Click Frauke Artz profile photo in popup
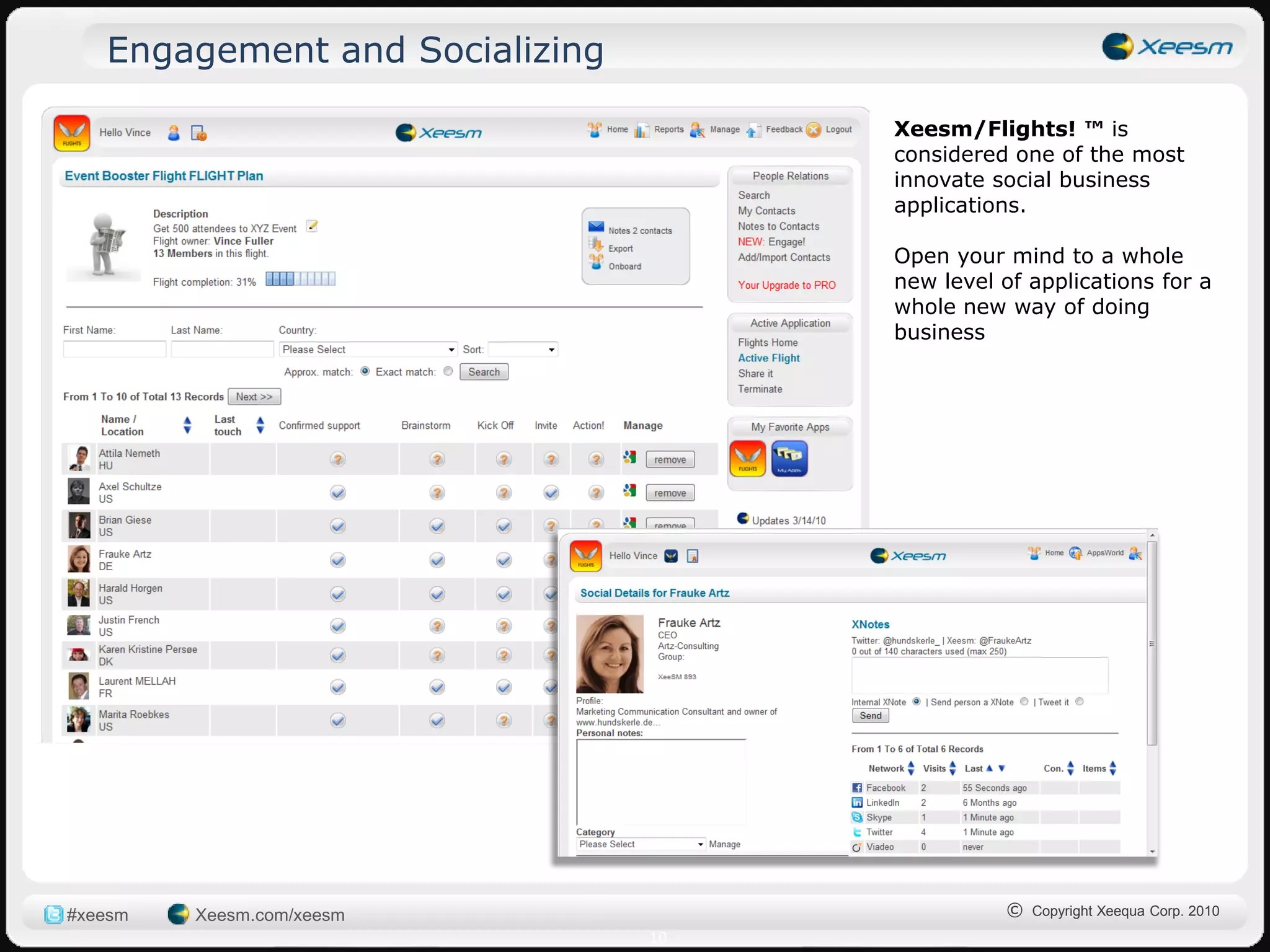Image resolution: width=1270 pixels, height=952 pixels. 610,654
